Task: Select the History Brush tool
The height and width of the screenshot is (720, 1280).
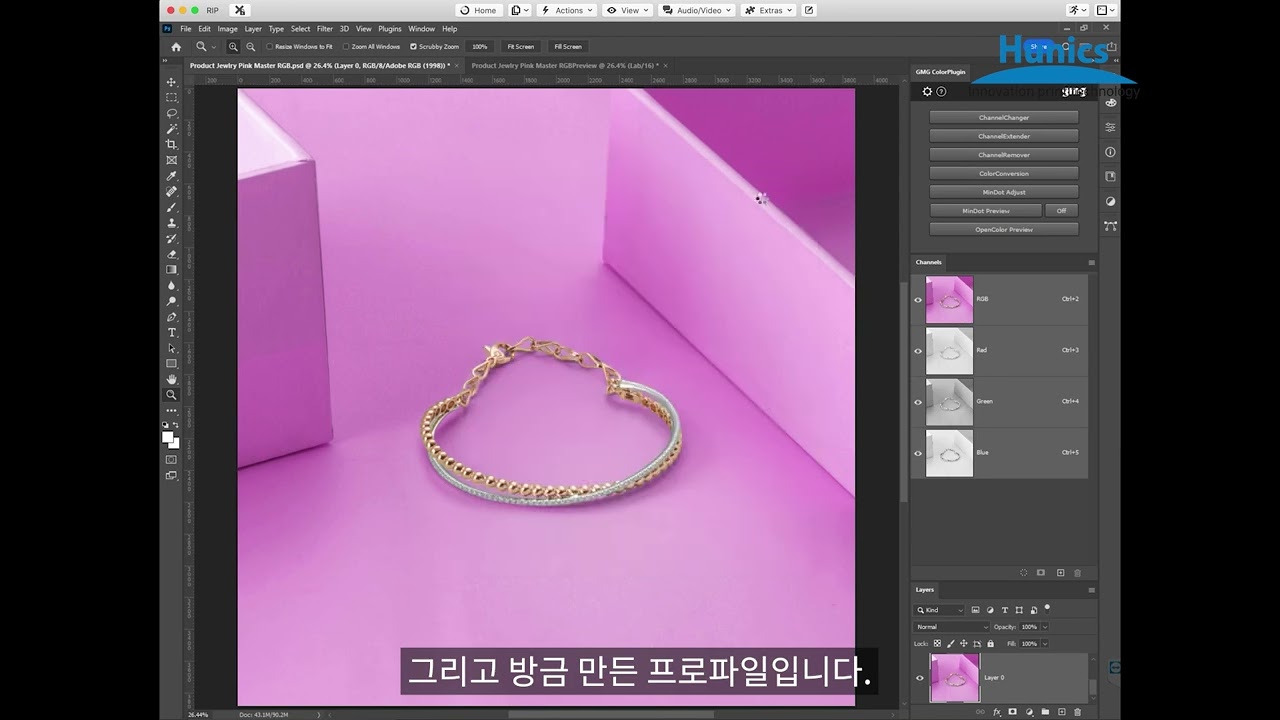Action: coord(171,238)
